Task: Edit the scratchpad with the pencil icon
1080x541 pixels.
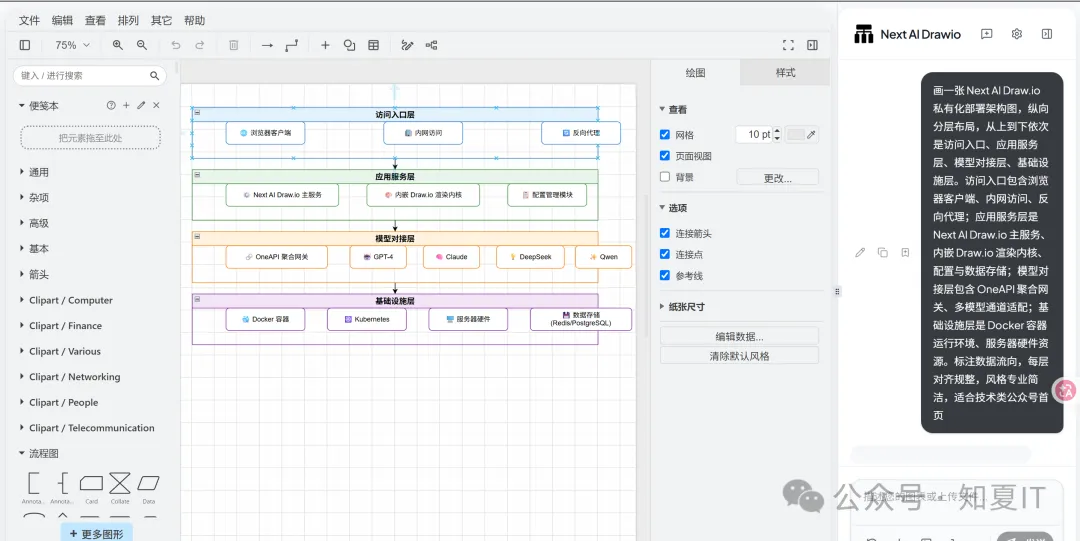Action: pos(141,105)
